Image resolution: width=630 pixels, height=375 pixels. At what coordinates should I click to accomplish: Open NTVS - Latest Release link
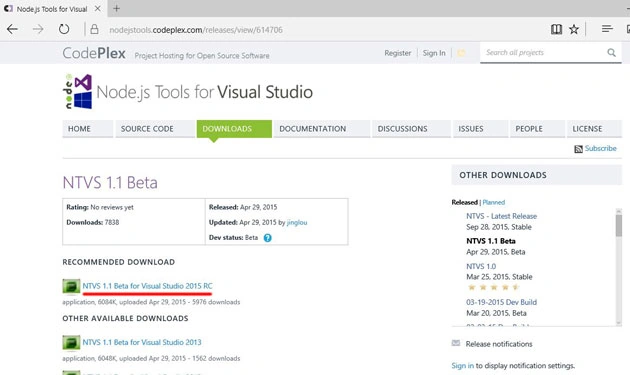tap(501, 216)
